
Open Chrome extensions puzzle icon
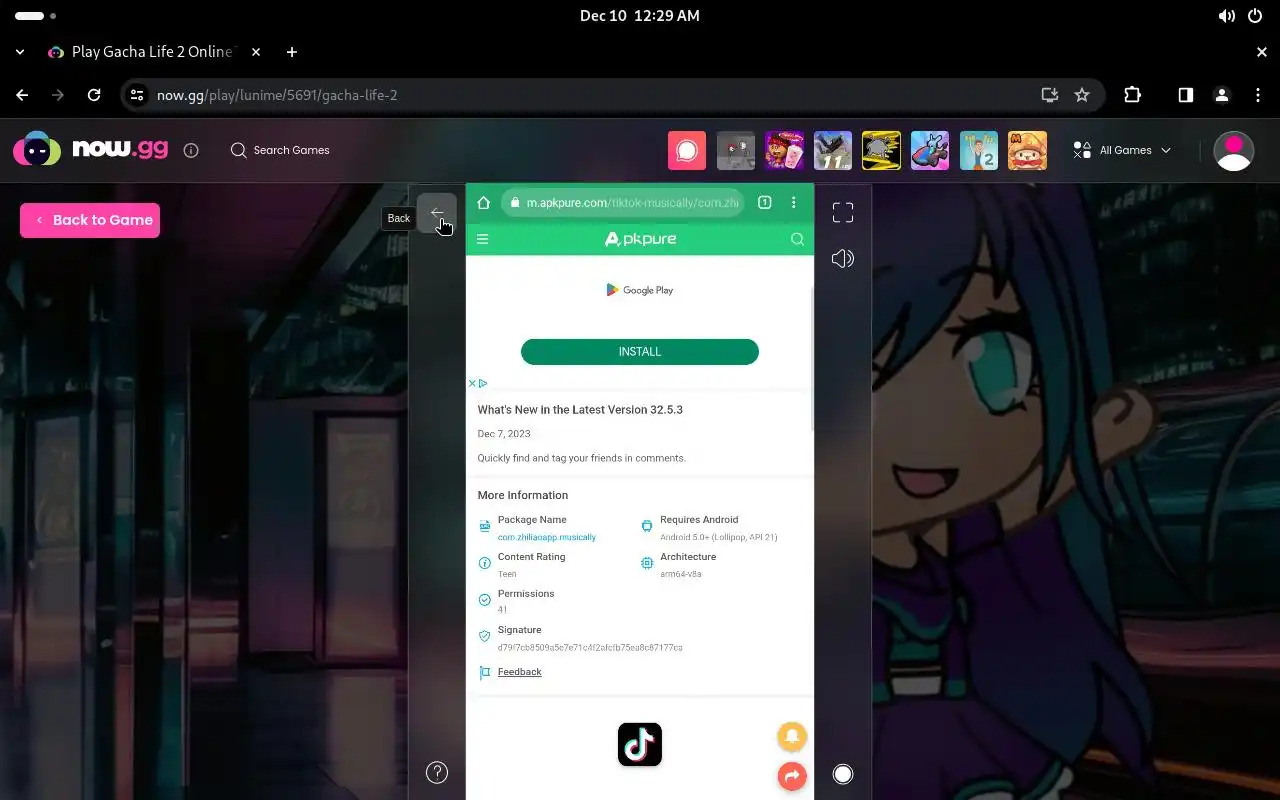pos(1133,95)
